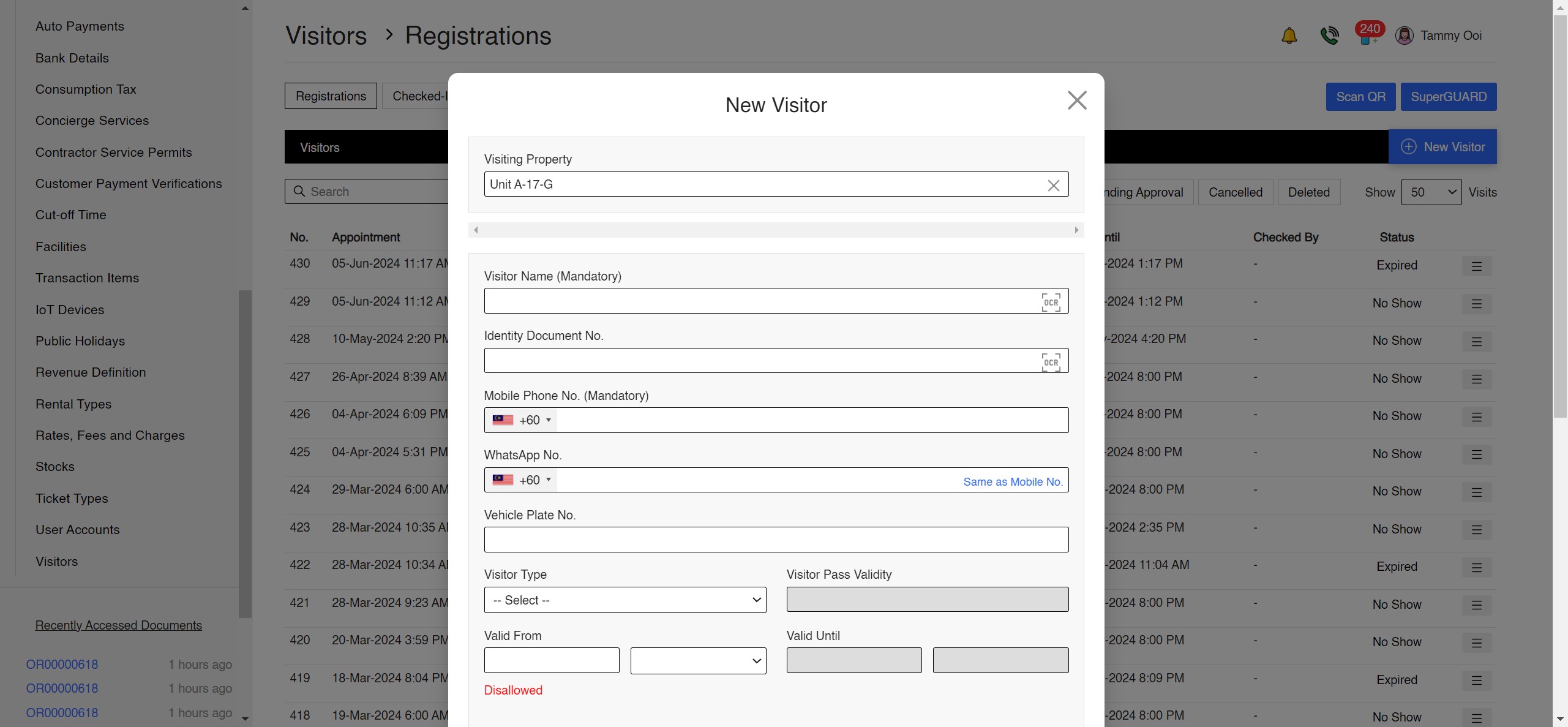
Task: Open Visitors in the left sidebar
Action: click(57, 561)
